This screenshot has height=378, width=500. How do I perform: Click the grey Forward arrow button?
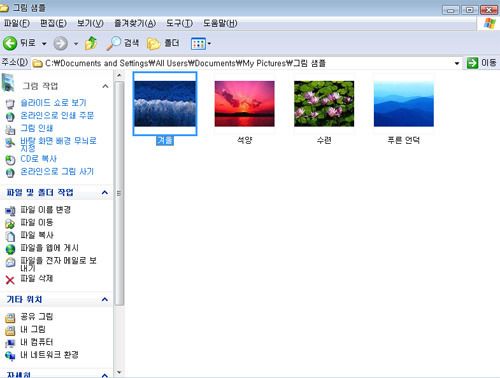click(60, 43)
